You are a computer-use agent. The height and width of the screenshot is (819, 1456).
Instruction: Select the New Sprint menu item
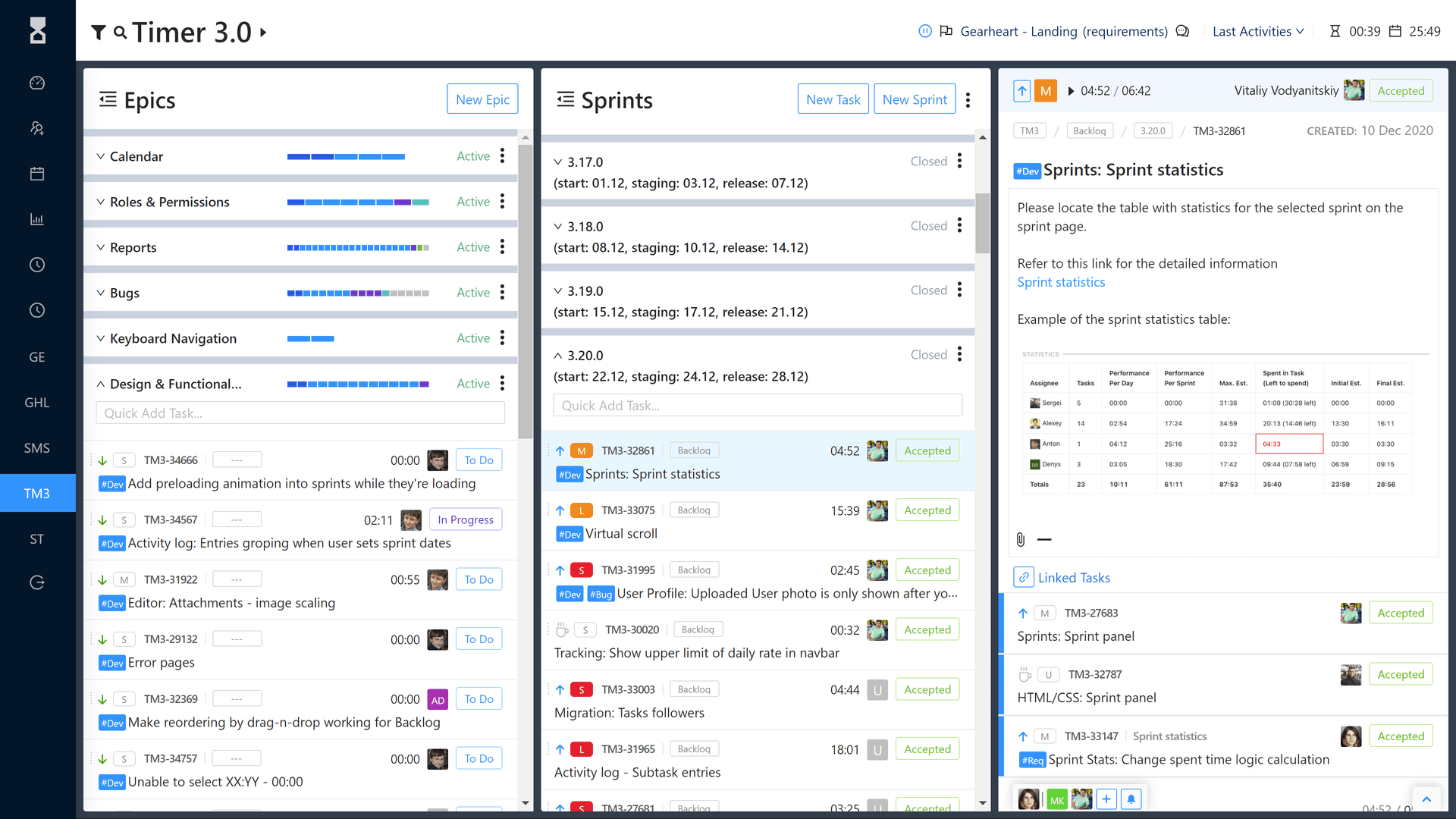914,99
